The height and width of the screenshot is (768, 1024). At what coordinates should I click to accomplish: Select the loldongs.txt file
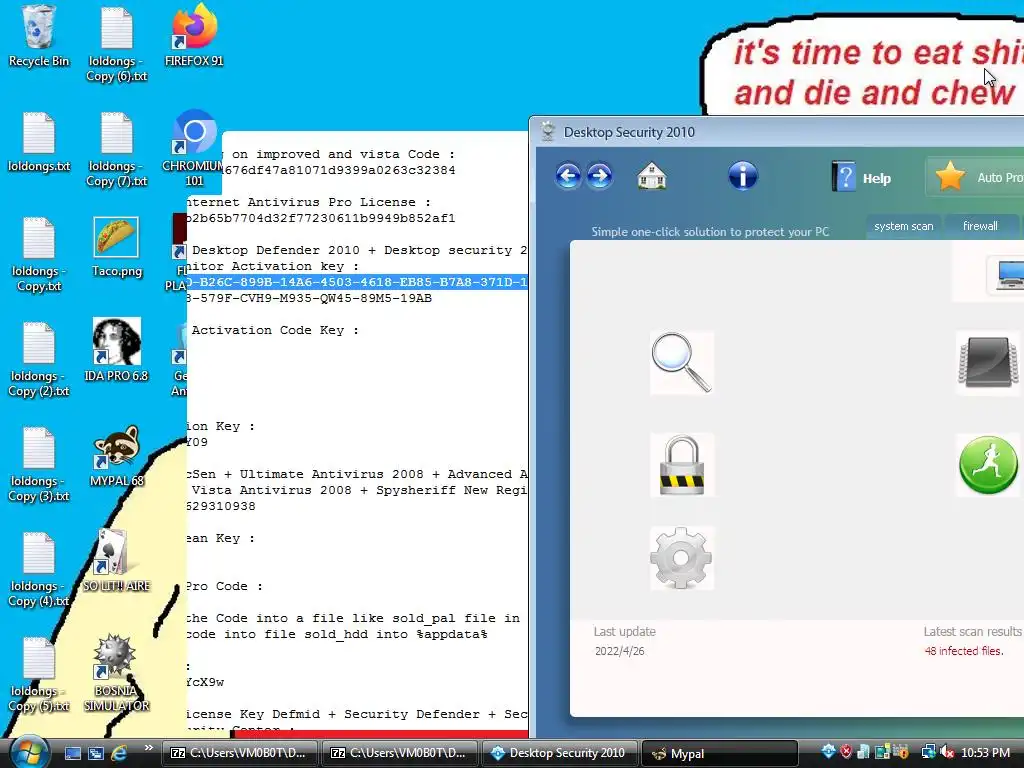tap(39, 142)
